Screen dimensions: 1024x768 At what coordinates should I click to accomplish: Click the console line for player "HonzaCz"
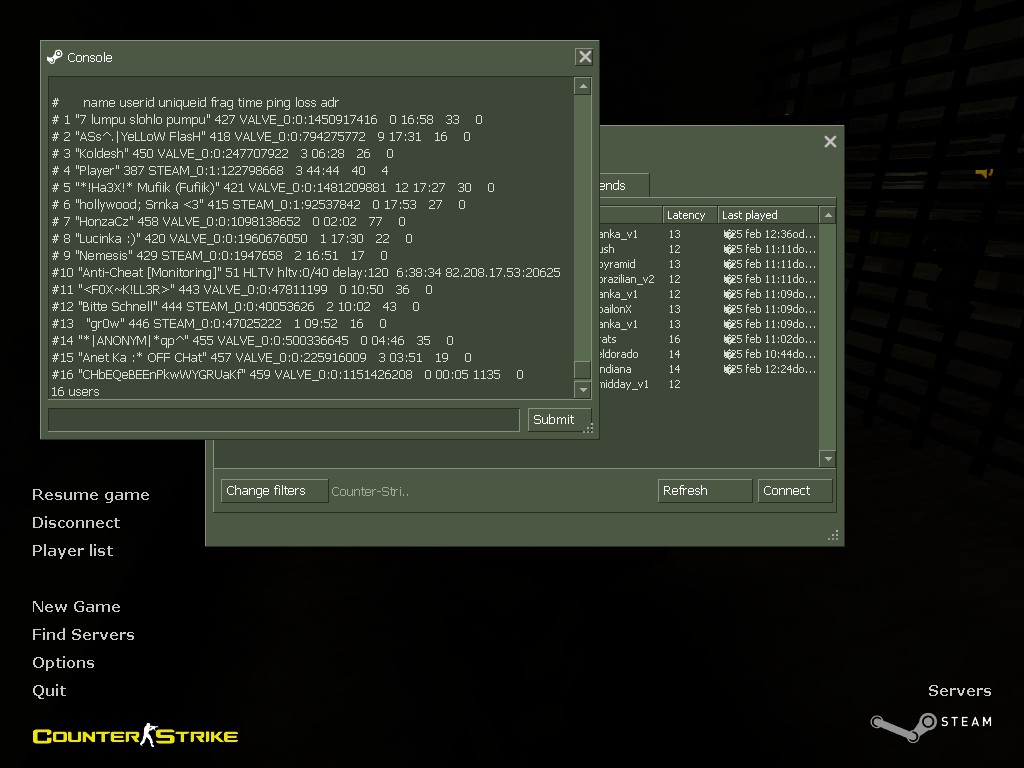tap(229, 221)
